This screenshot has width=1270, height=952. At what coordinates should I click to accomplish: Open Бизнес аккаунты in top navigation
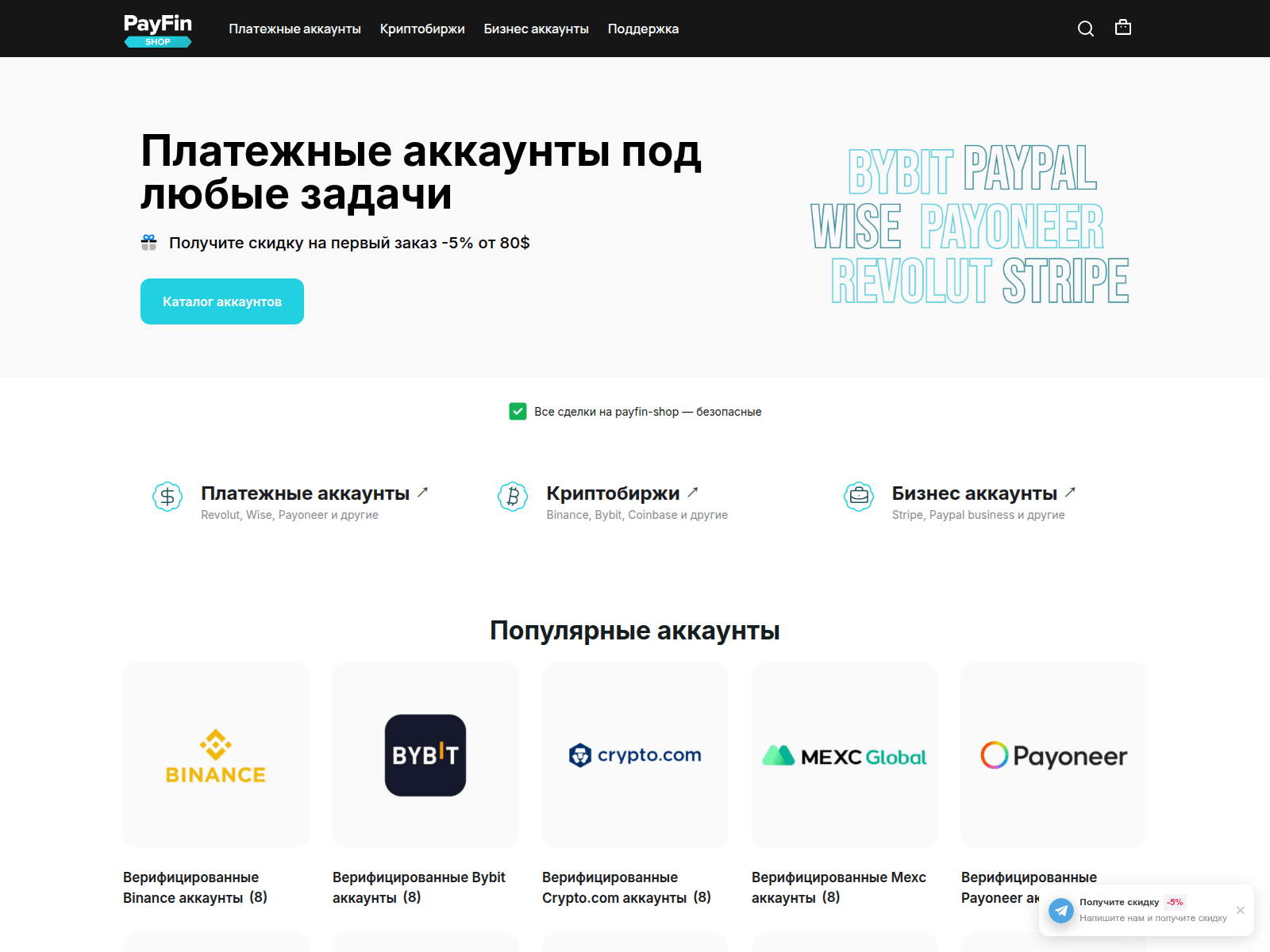537,29
